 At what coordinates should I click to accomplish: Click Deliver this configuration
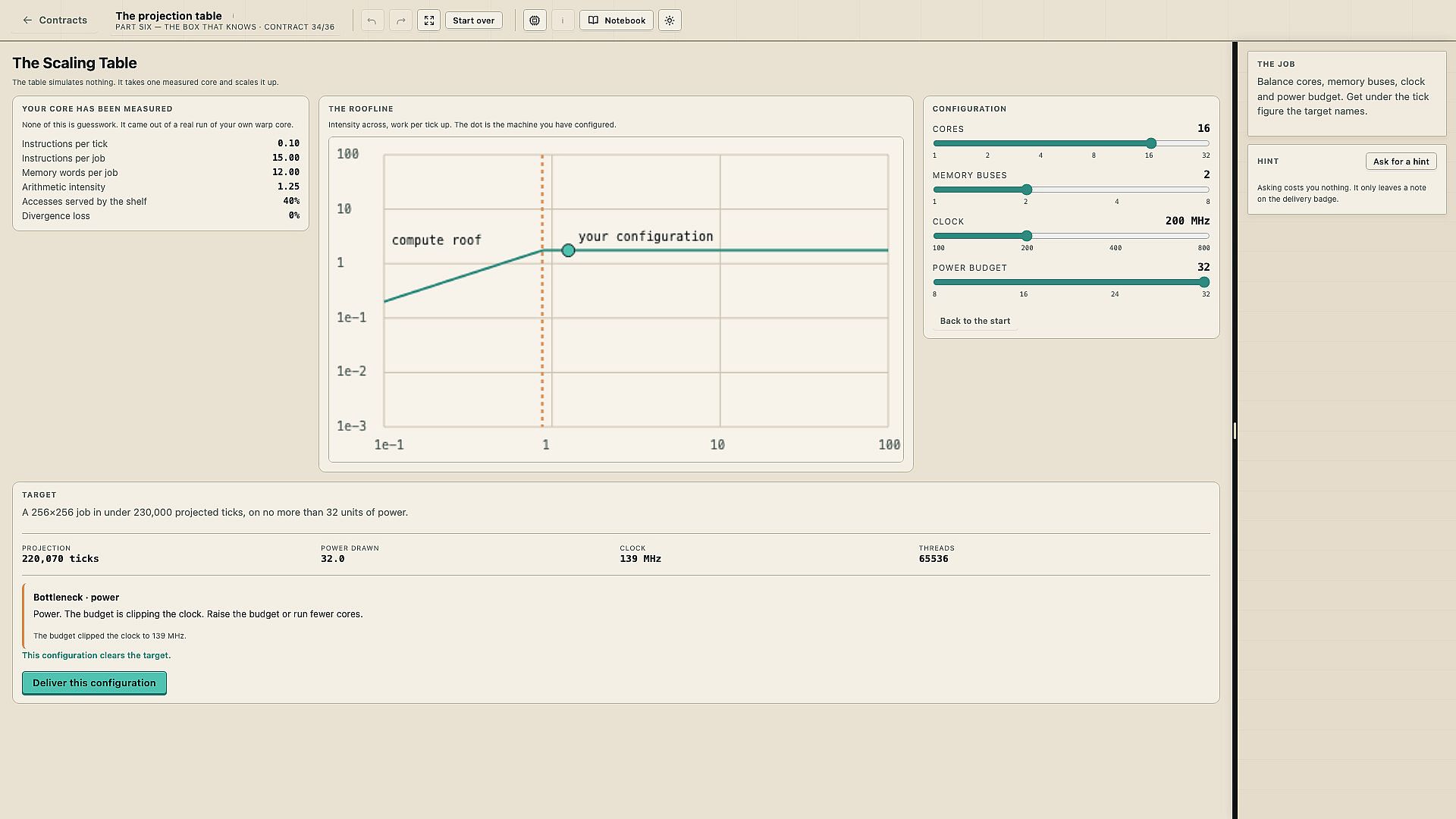pos(94,683)
